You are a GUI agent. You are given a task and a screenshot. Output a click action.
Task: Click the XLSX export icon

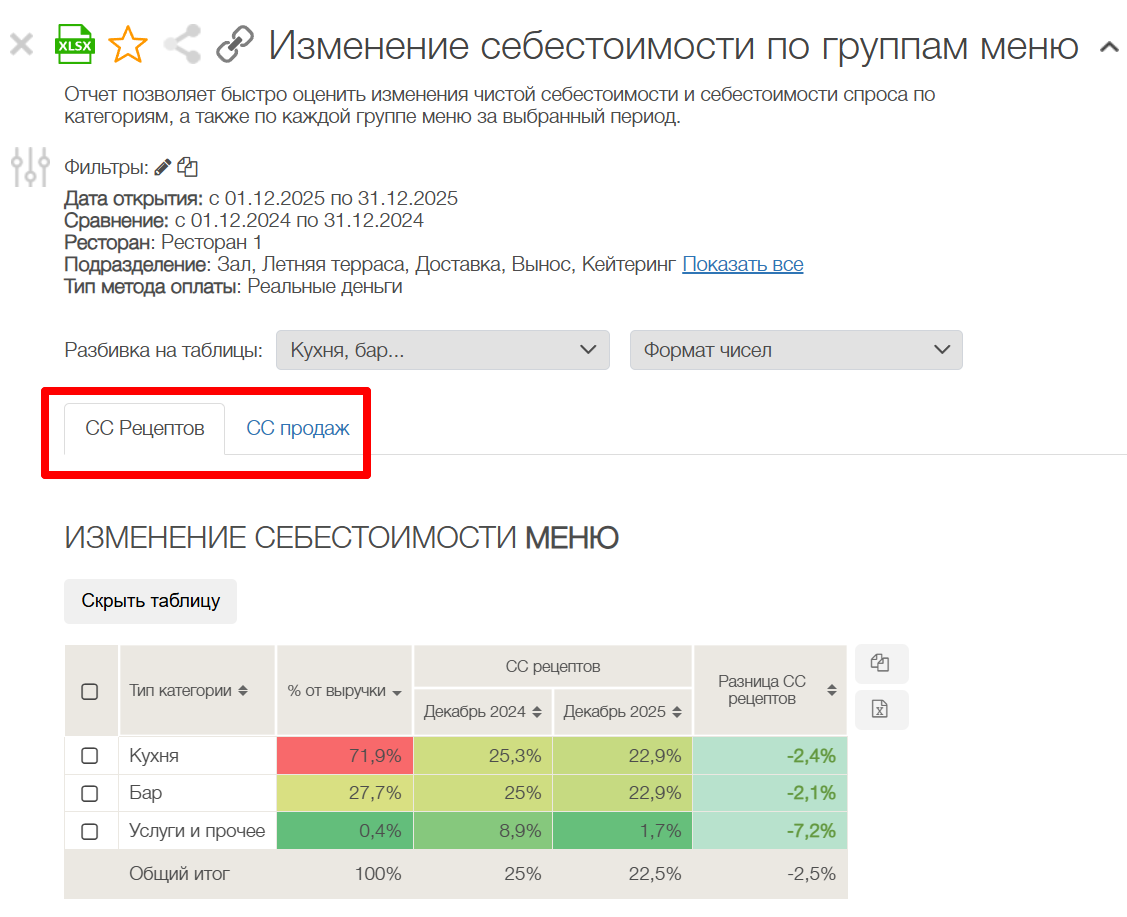click(x=74, y=45)
